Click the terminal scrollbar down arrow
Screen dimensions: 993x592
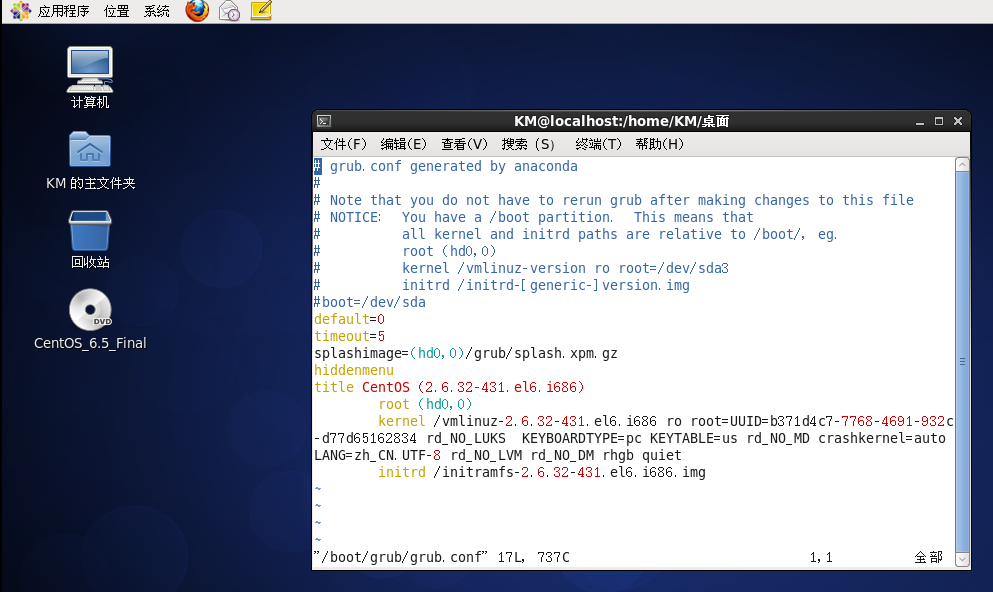(962, 559)
